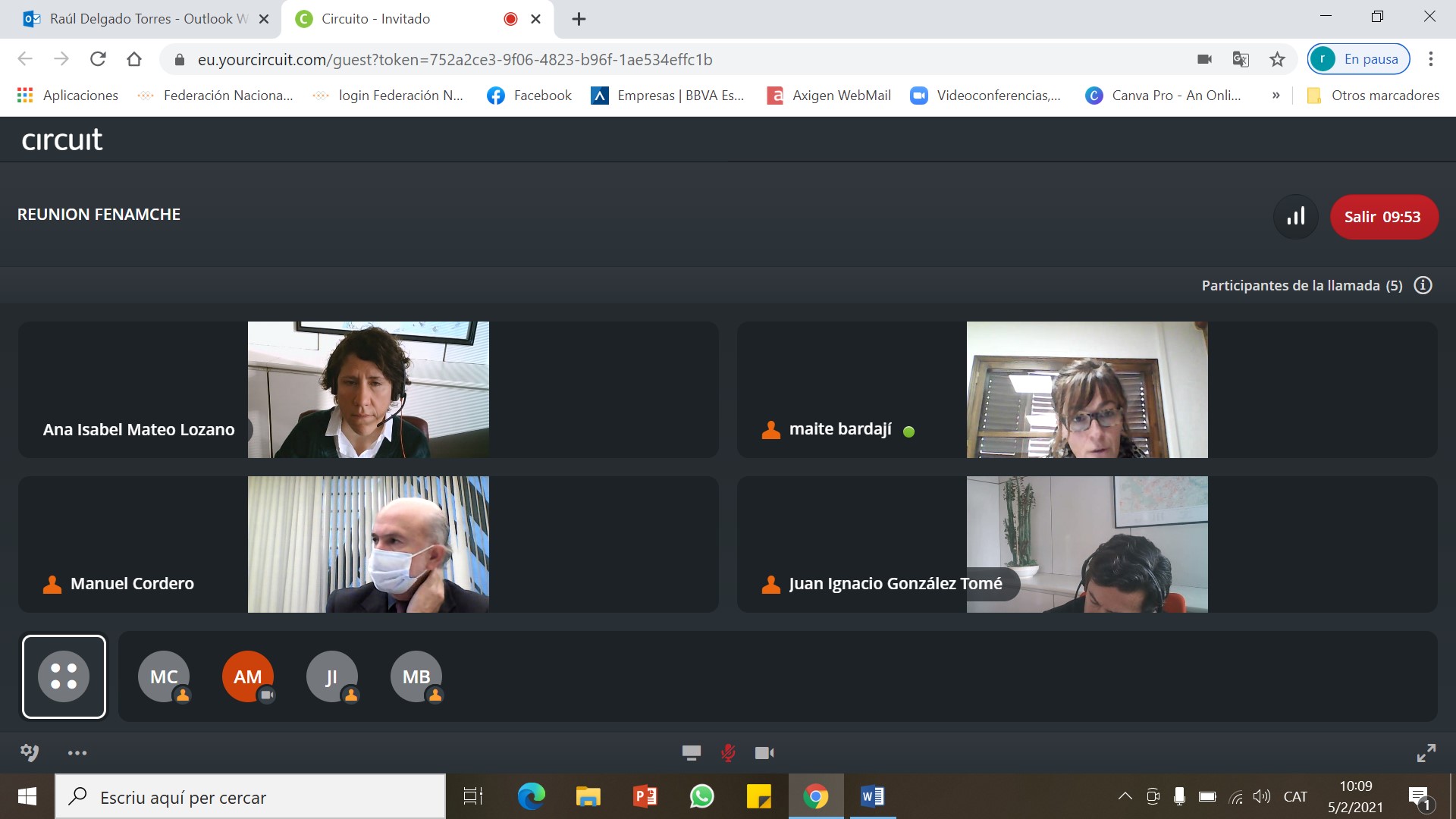Open WhatsApp from the Windows taskbar

coord(701,796)
